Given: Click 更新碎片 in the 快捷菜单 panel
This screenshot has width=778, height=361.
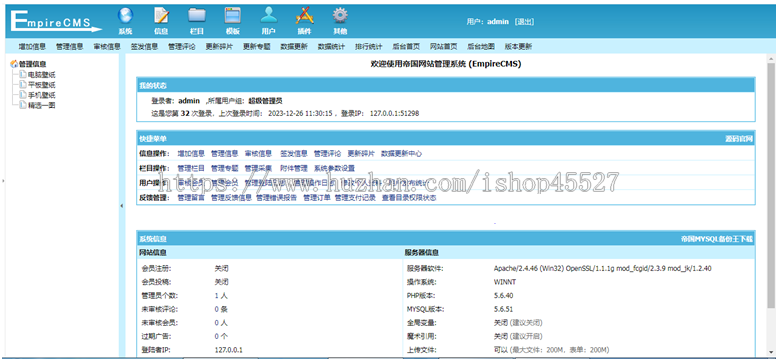Looking at the screenshot, I should click(361, 154).
